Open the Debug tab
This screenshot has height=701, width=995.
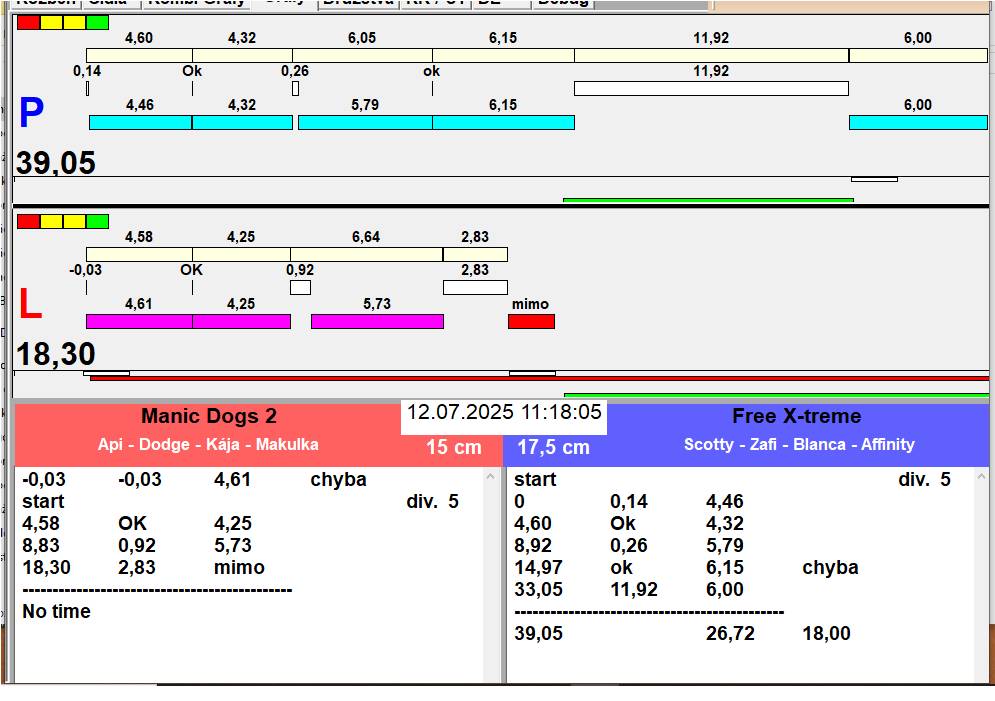pos(563,3)
